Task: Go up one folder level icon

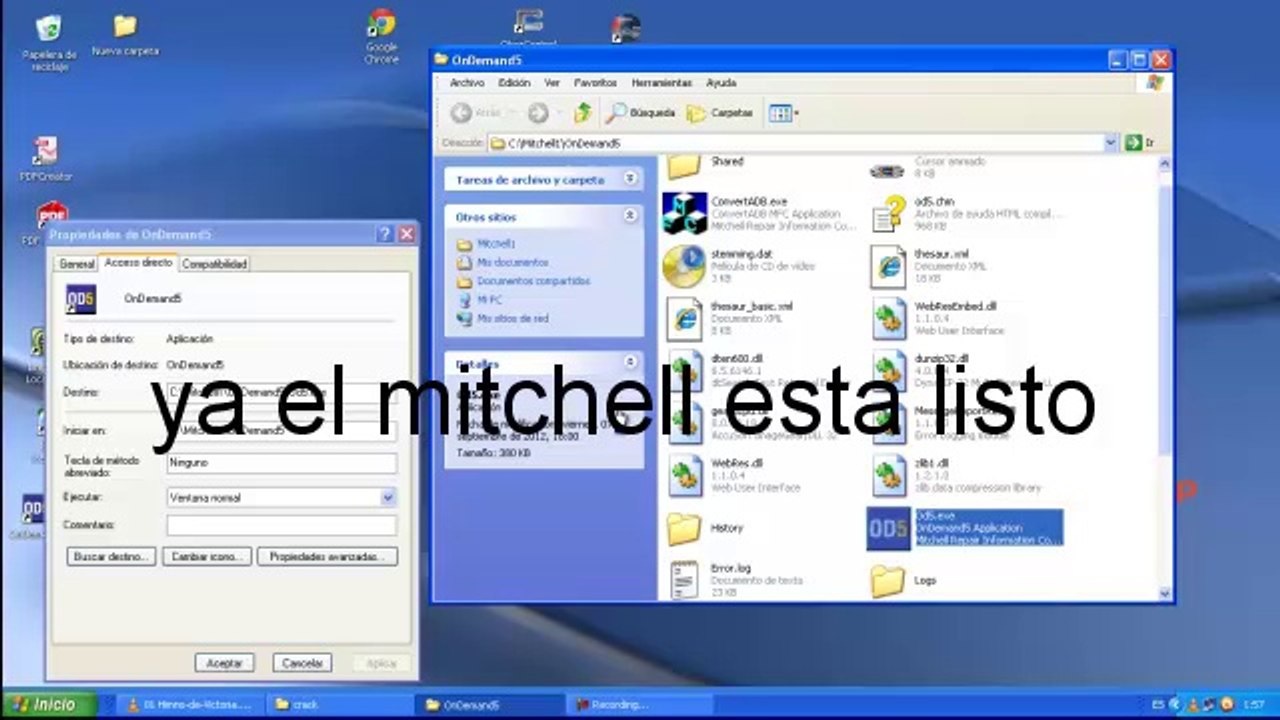Action: point(582,113)
